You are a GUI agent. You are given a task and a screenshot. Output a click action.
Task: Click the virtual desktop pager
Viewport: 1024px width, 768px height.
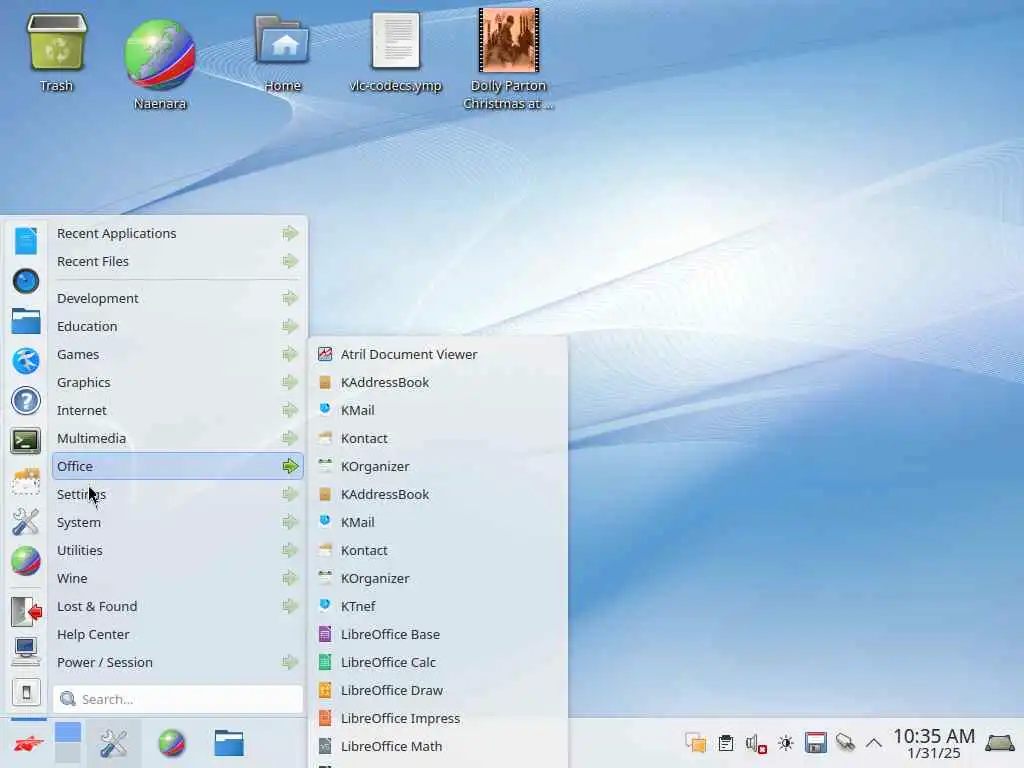pos(68,743)
